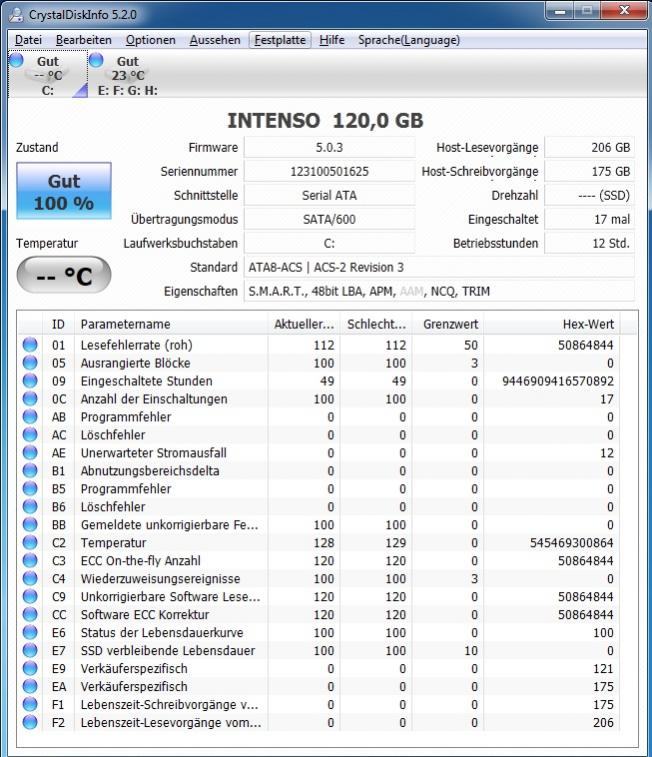Click the ID column header
Image resolution: width=652 pixels, height=757 pixels.
[58, 324]
